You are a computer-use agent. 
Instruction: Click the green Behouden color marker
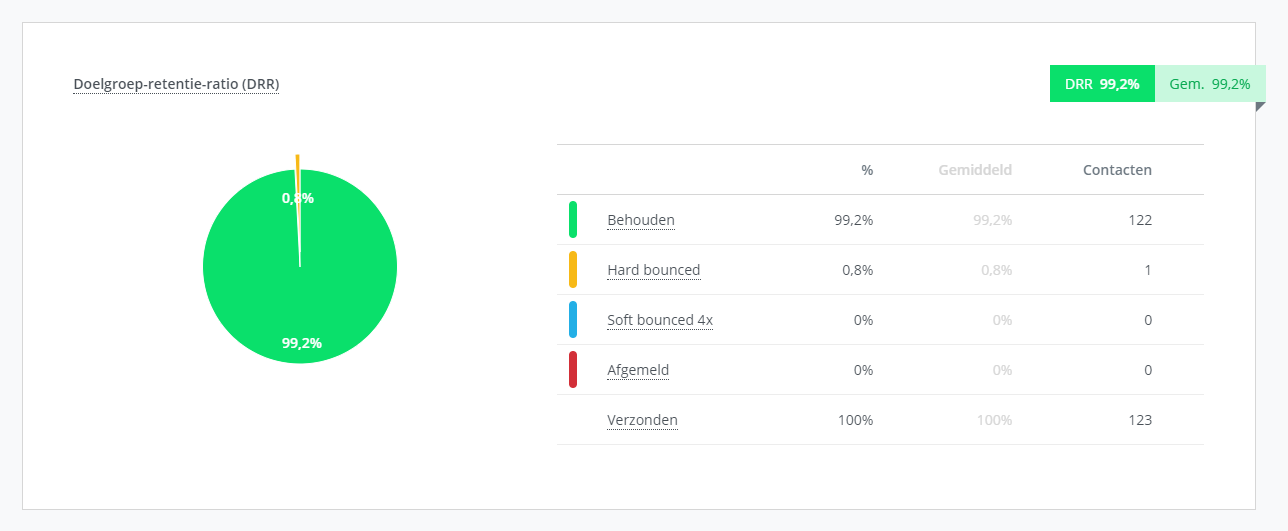tap(573, 220)
